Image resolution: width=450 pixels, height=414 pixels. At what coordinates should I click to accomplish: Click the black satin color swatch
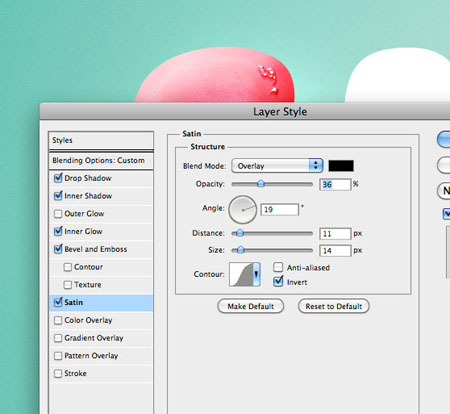click(x=341, y=166)
